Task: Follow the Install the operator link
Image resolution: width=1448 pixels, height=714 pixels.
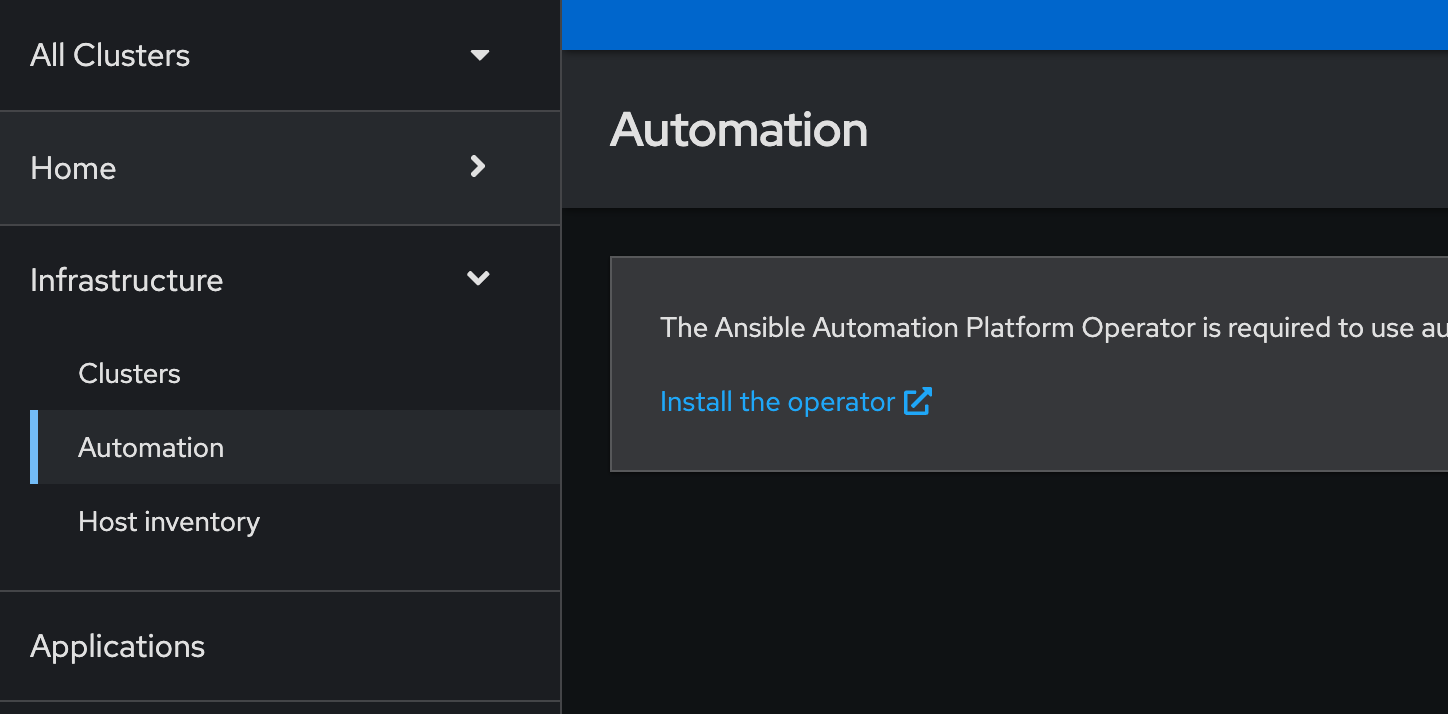Action: [x=777, y=402]
